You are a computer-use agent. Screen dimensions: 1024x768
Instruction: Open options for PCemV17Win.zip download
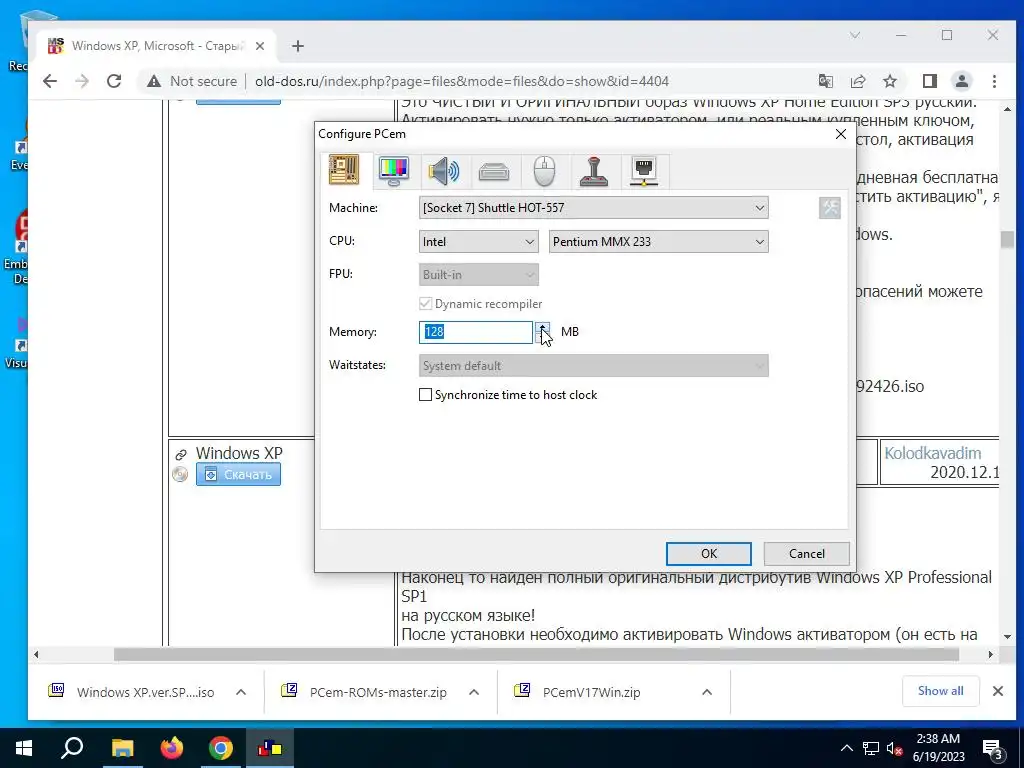[707, 692]
